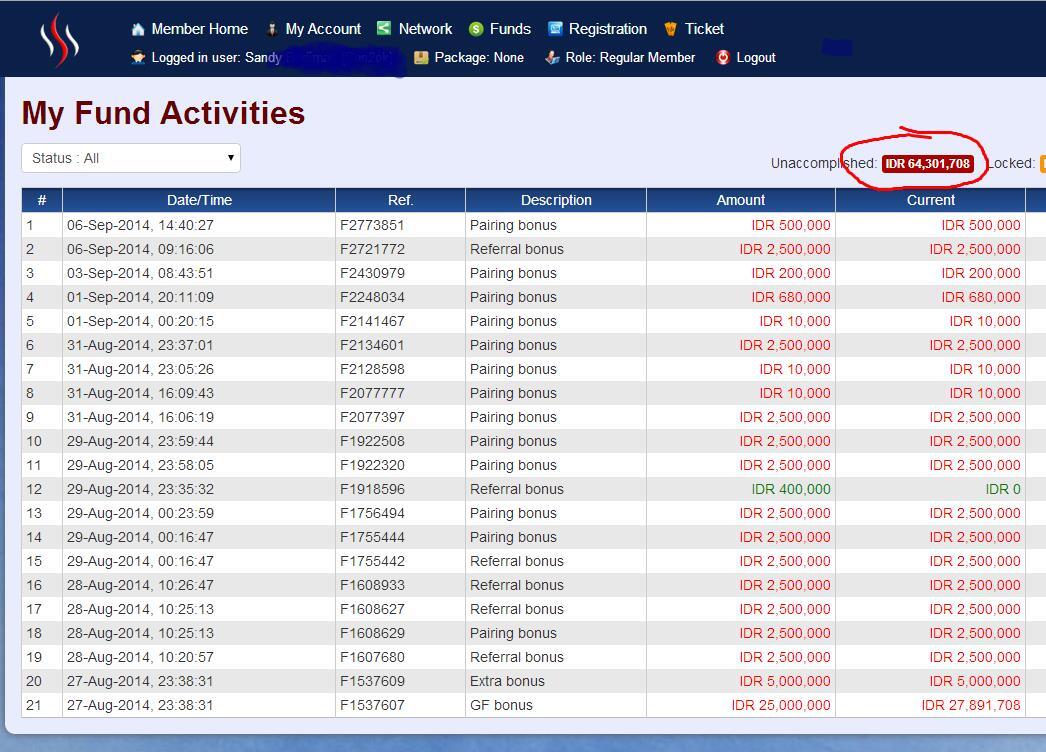This screenshot has height=752, width=1046.
Task: Click the Member Home house icon
Action: (138, 29)
